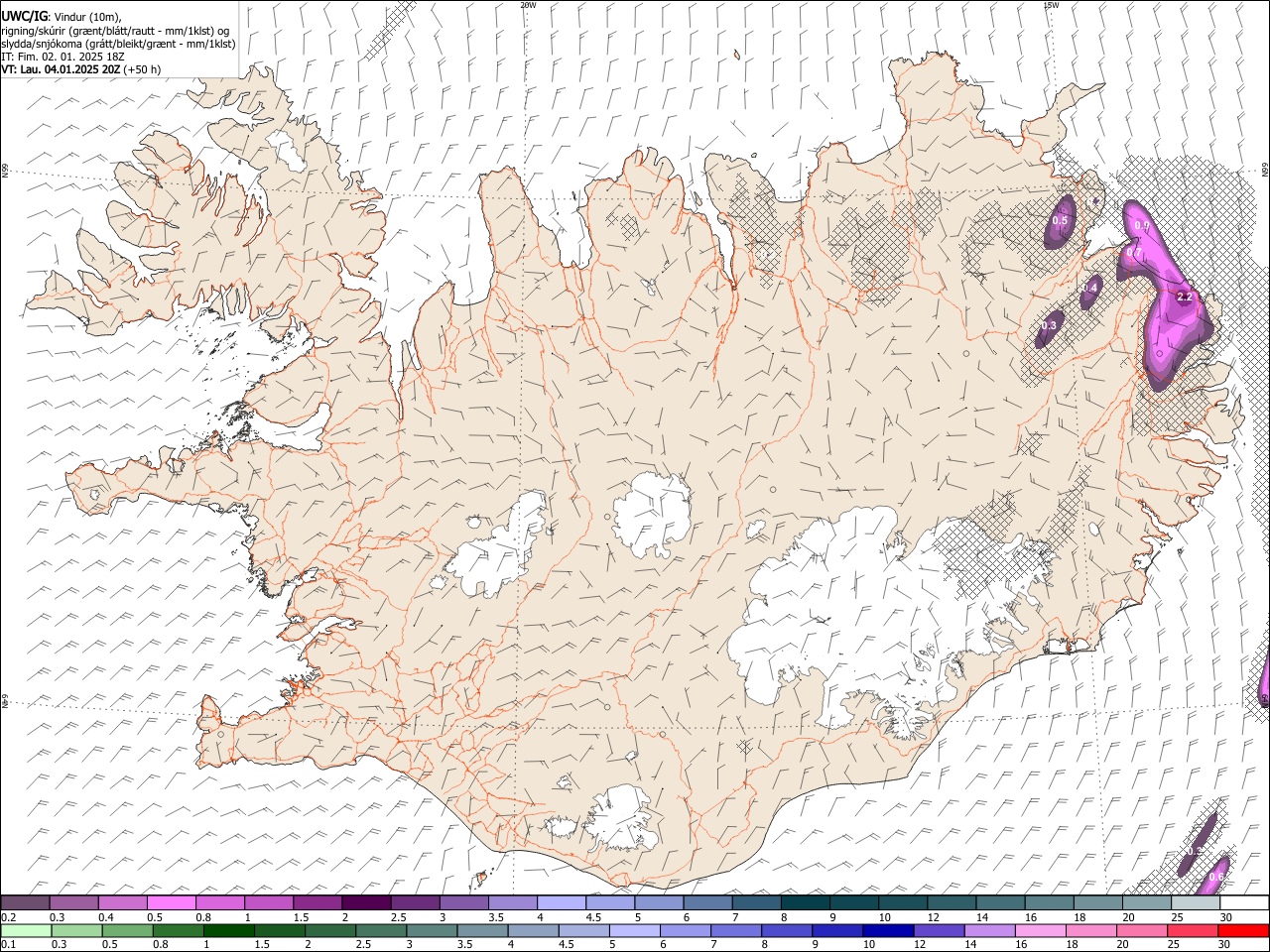Click the 'VT: Lau. 04.01.2025 20Z' valid time text
Screen dimensions: 1270x952
click(61, 69)
